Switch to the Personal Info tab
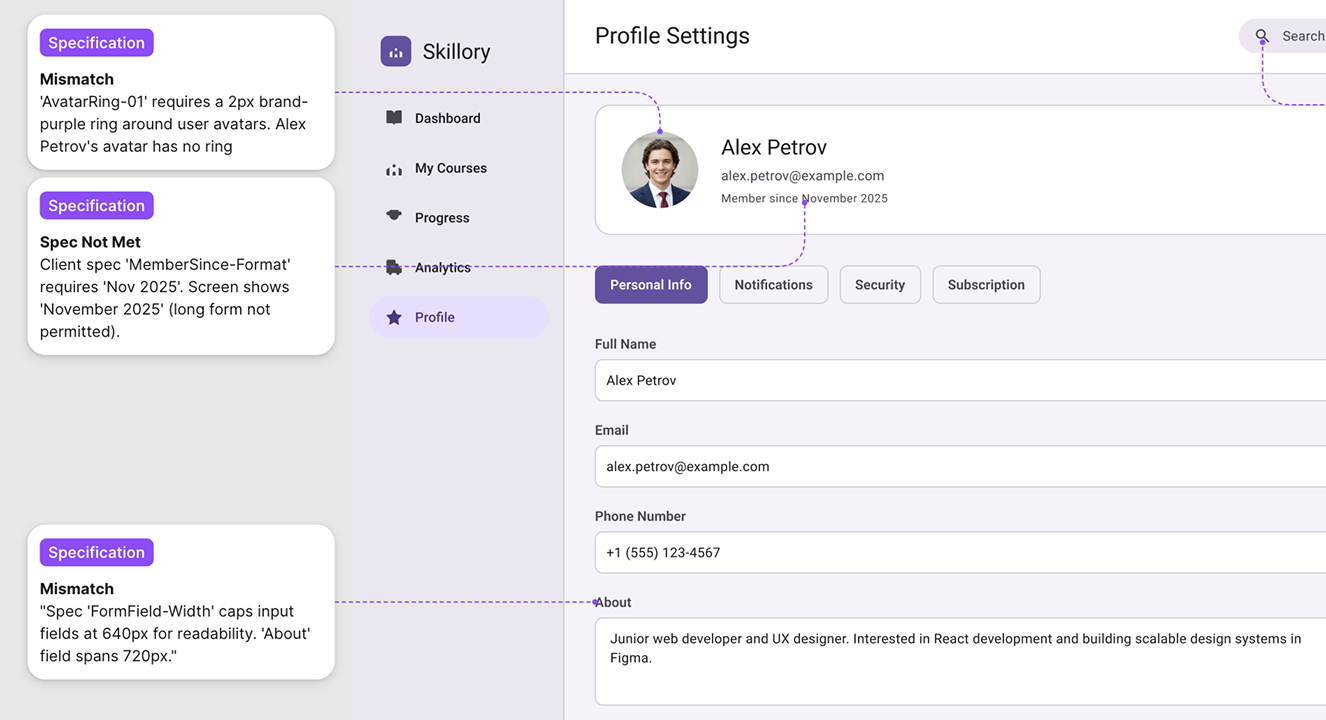Viewport: 1326px width, 720px height. (x=651, y=285)
